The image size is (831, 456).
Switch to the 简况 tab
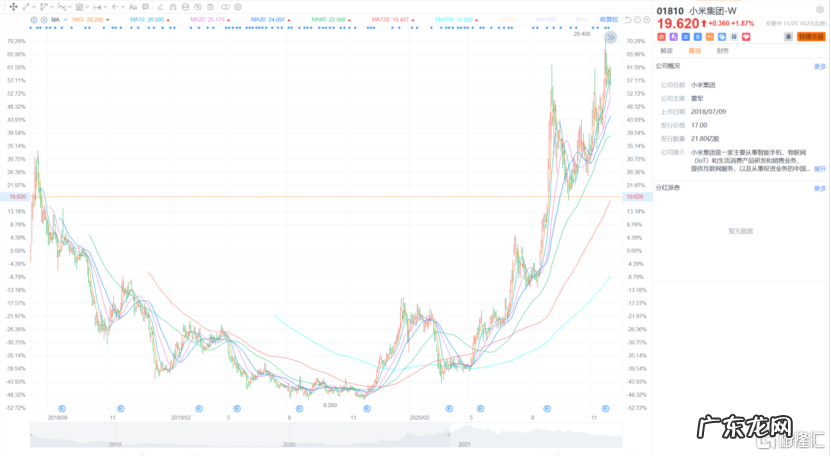click(x=694, y=51)
